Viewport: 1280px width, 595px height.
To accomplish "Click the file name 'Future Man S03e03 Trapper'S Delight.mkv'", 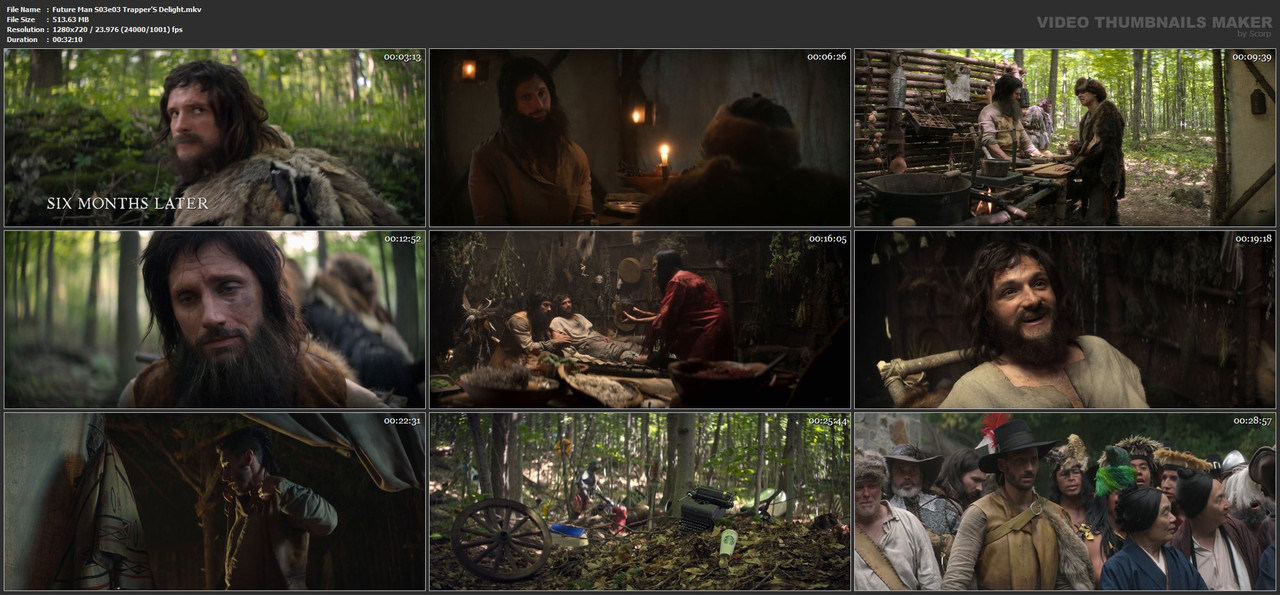I will (126, 9).
